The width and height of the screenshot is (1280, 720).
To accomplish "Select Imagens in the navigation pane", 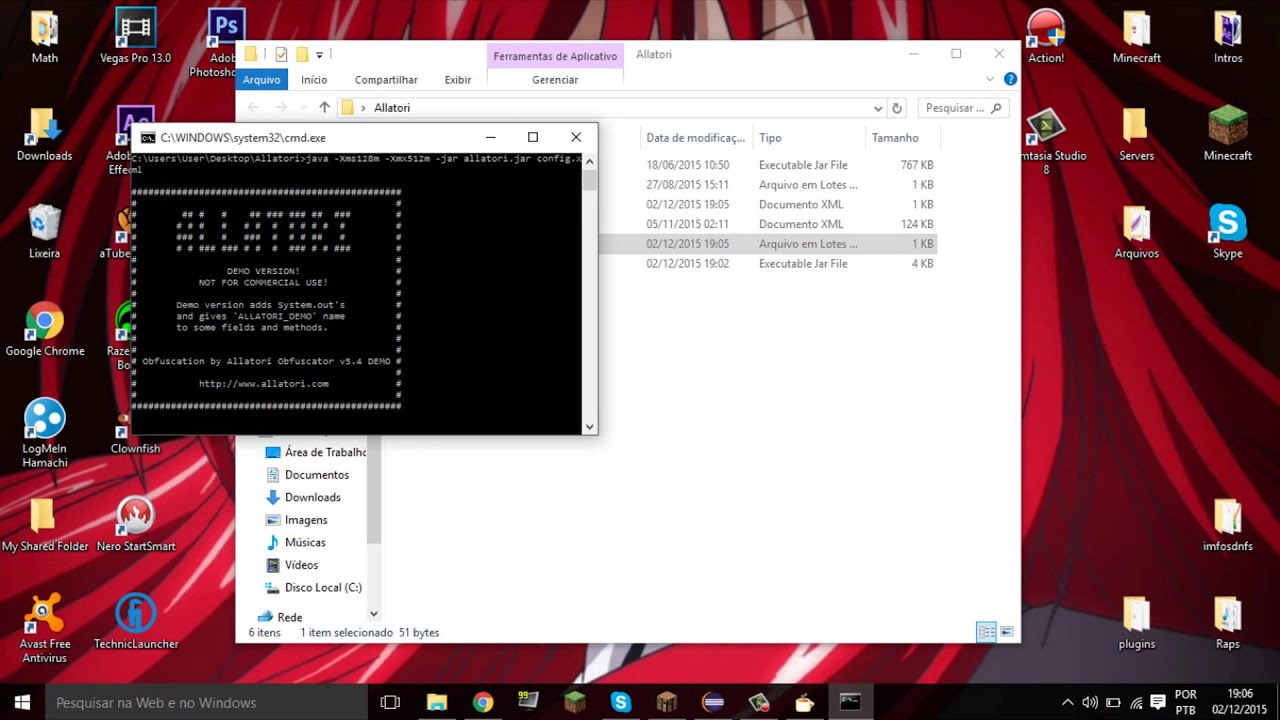I will 297,520.
